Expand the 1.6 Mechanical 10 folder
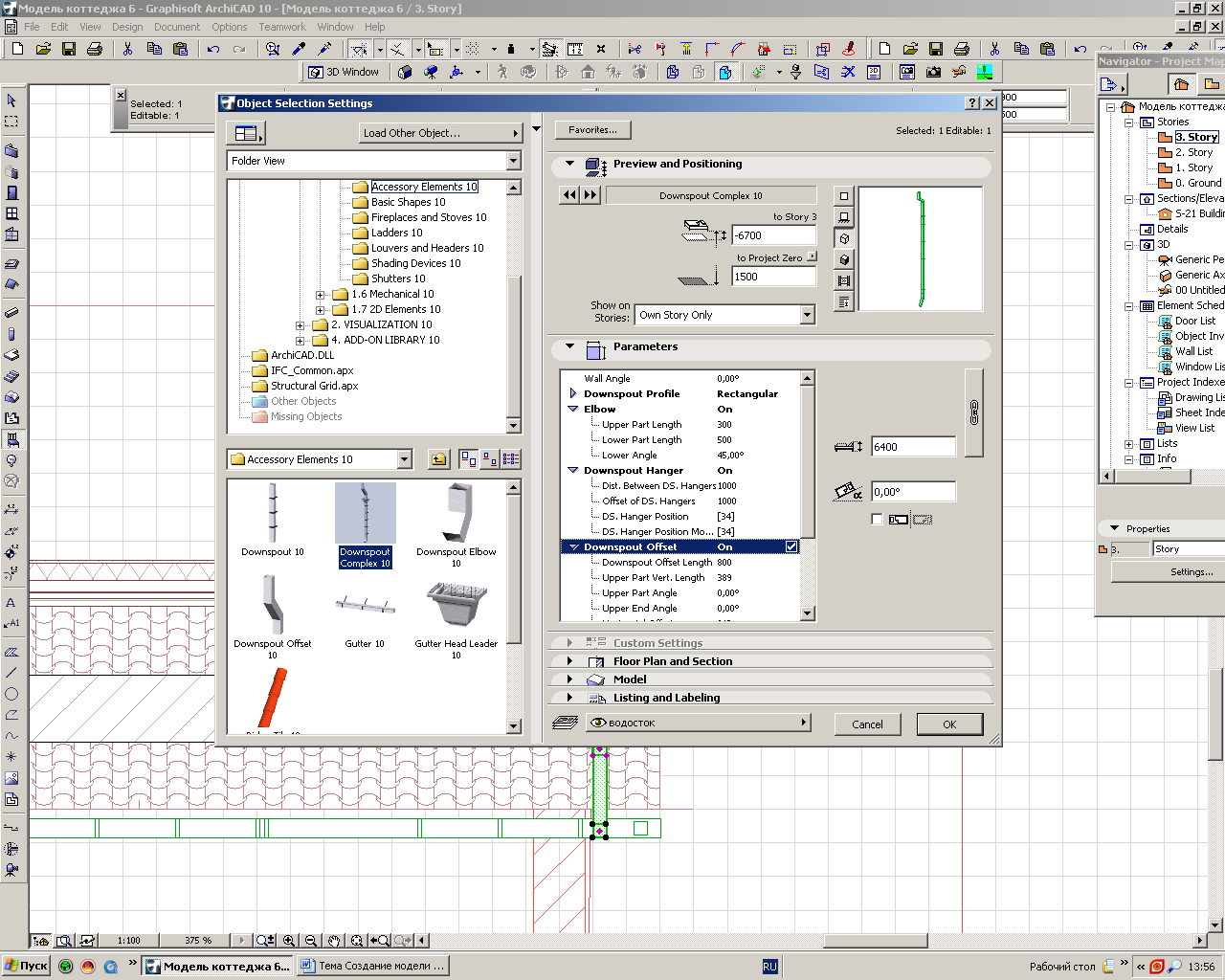 (321, 294)
